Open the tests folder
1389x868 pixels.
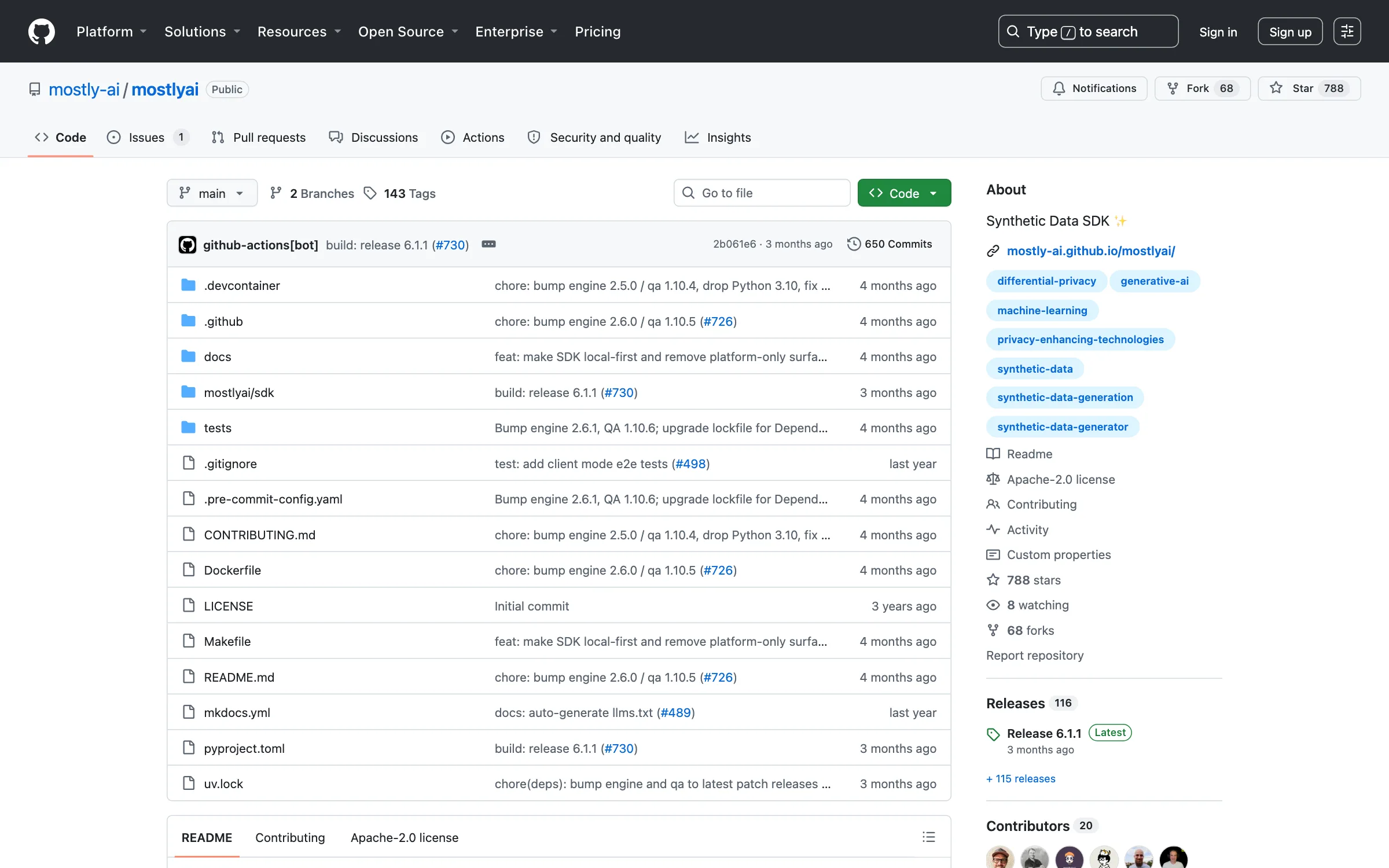pos(218,428)
